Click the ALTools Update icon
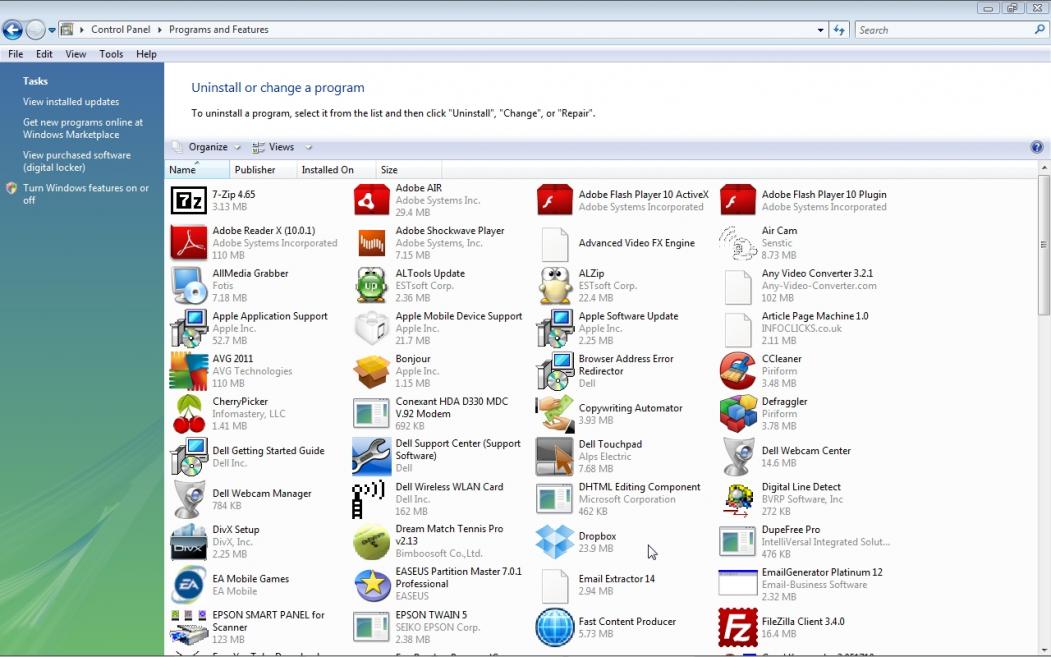This screenshot has height=657, width=1051. point(371,286)
